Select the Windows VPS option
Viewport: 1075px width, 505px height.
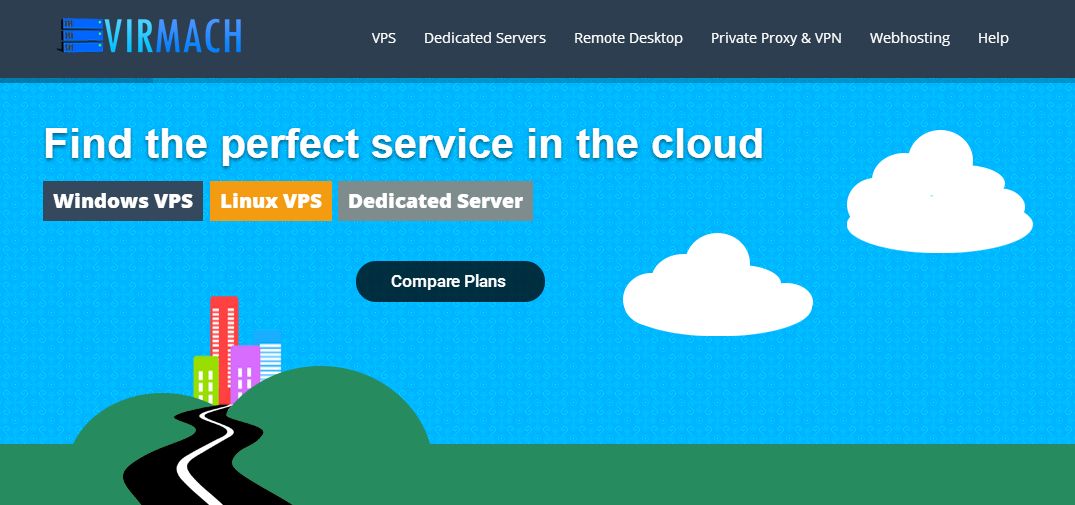tap(123, 201)
